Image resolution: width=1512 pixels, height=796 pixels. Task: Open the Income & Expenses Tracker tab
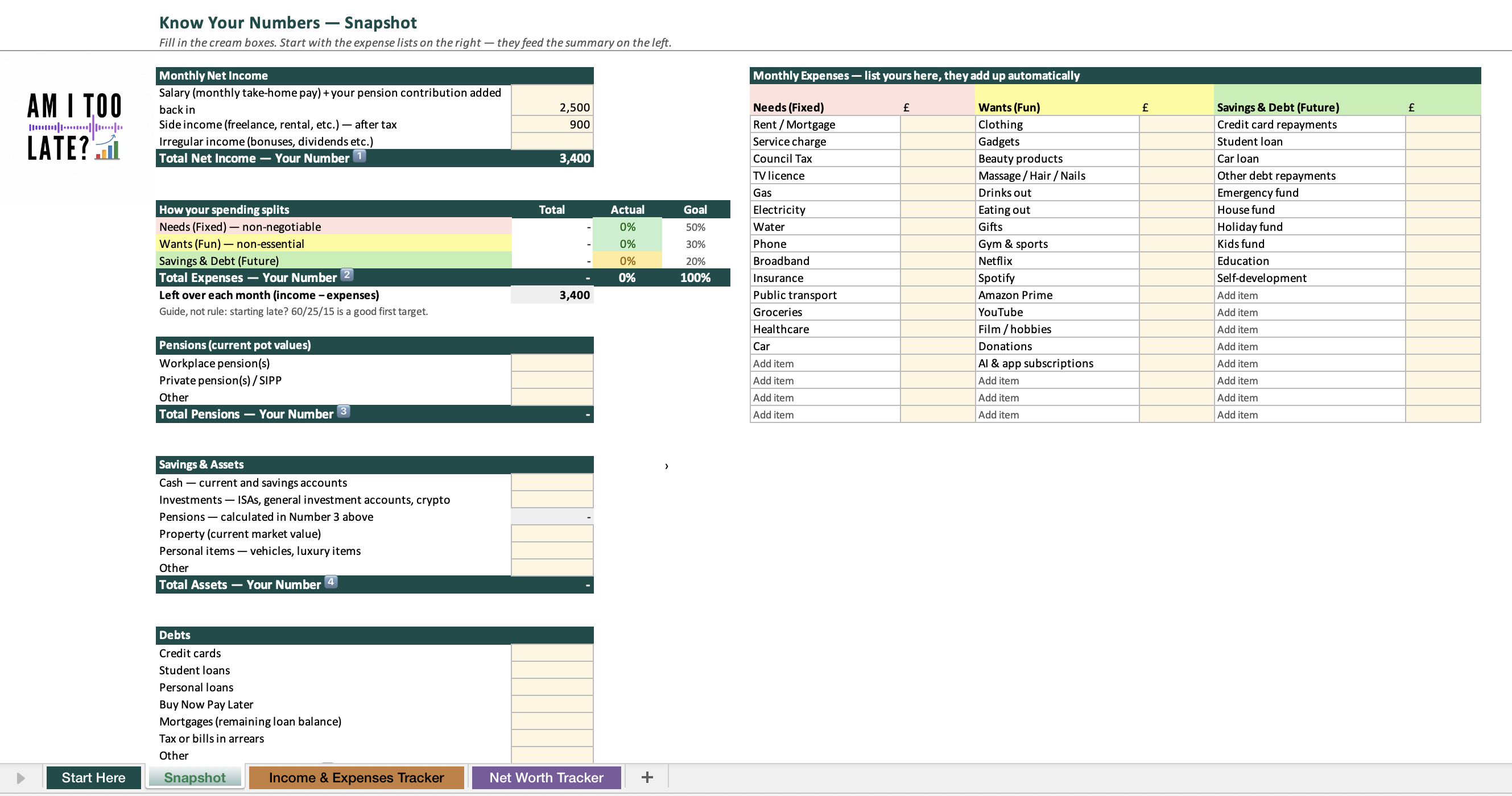point(356,777)
